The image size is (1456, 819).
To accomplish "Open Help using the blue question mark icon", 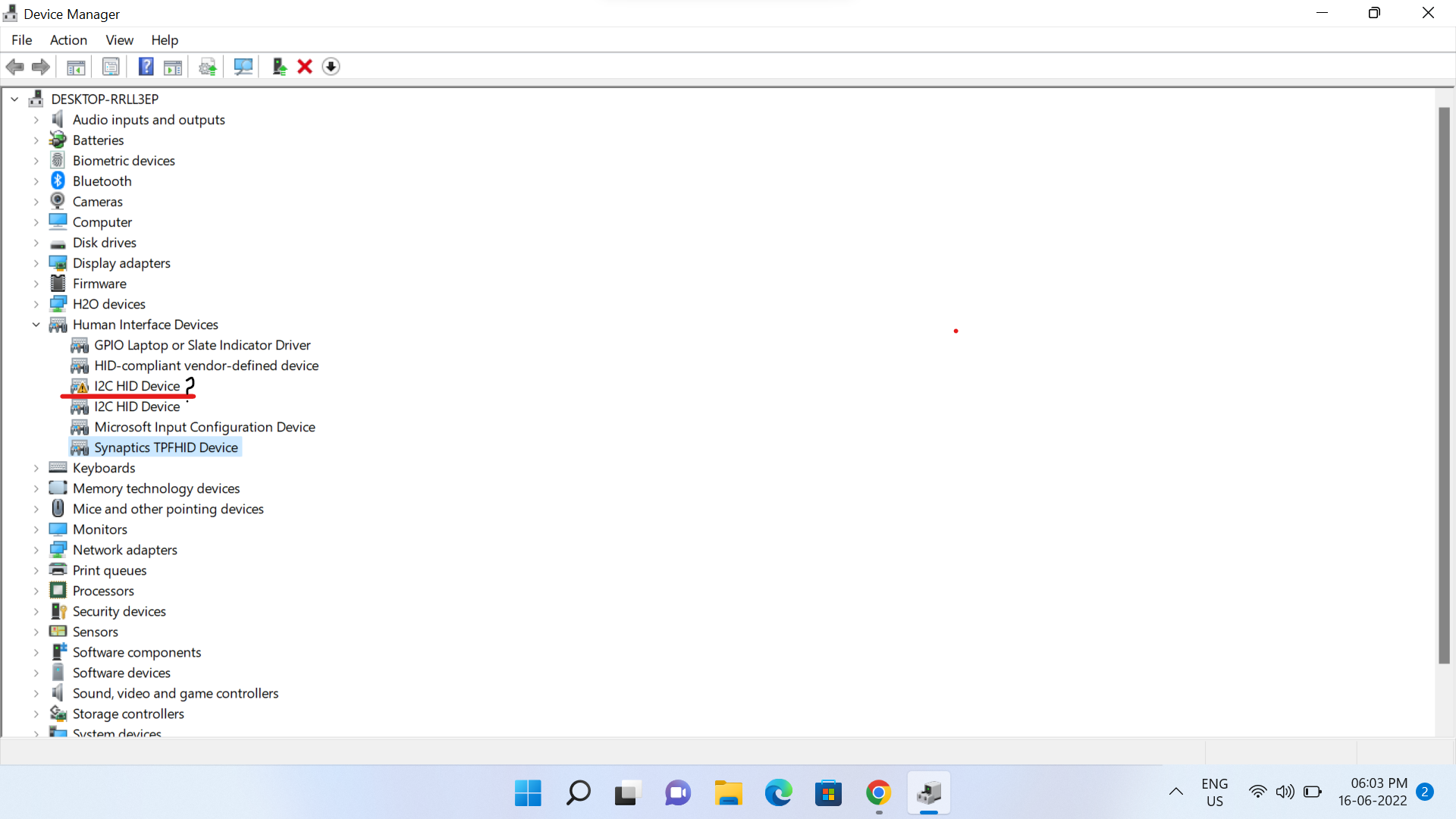I will click(x=146, y=67).
